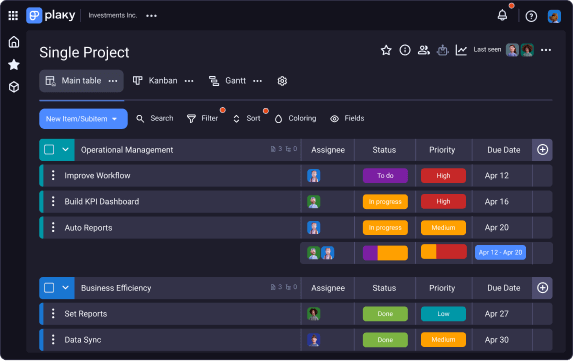Click the Build KPI Dashboard item name
573x361 pixels.
tap(102, 201)
